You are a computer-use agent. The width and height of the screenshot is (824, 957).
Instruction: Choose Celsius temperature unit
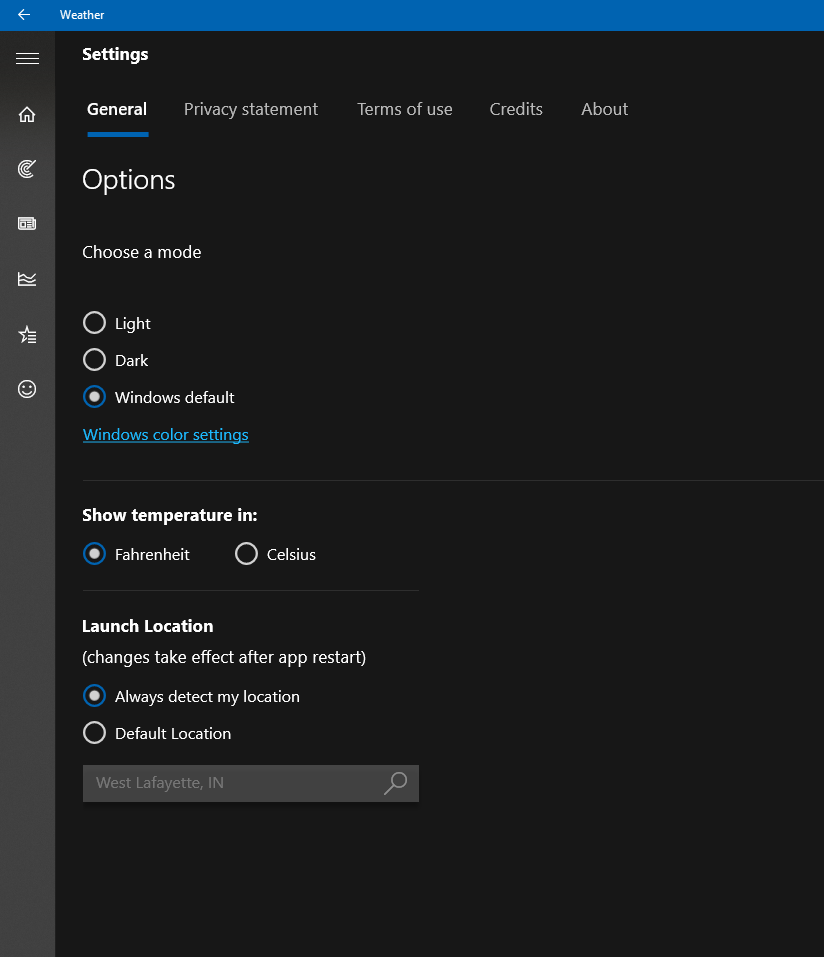click(247, 554)
